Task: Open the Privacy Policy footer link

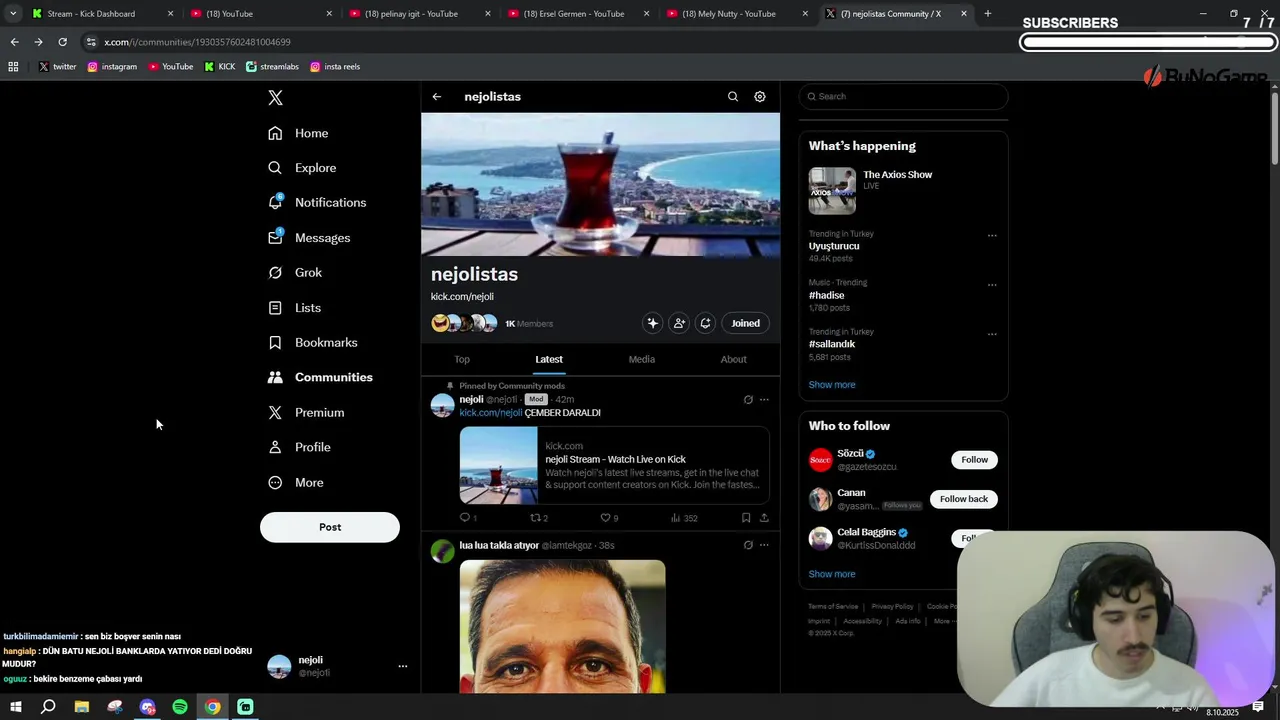Action: click(x=892, y=606)
